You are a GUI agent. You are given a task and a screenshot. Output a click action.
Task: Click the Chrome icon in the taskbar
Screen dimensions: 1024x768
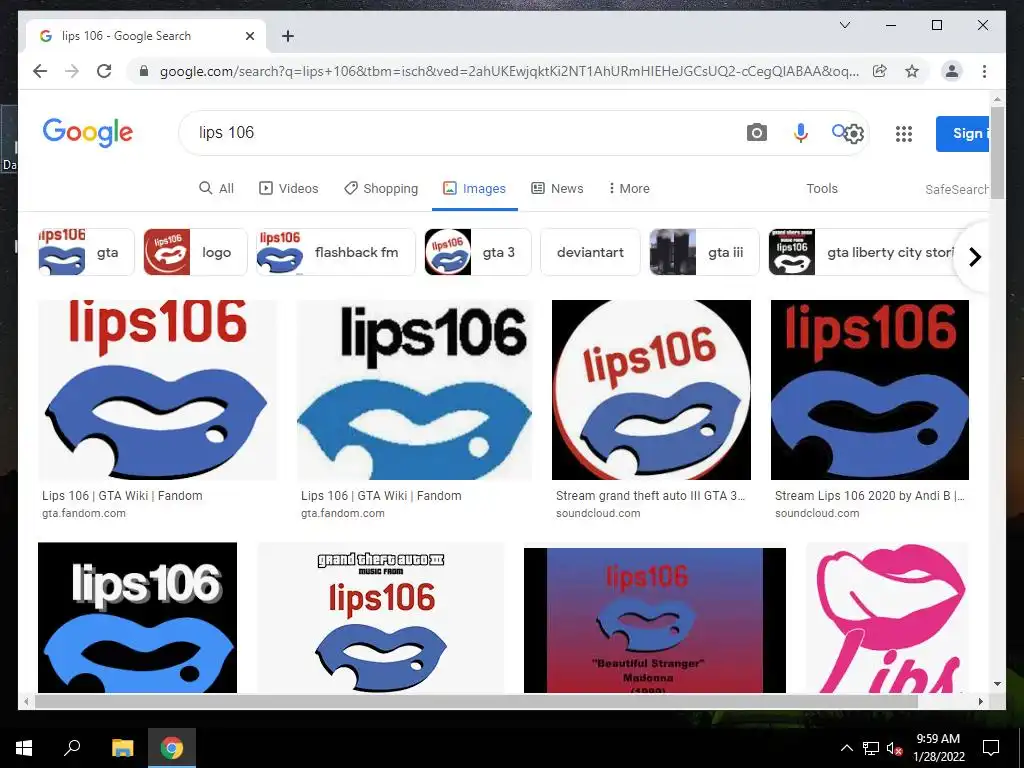[x=172, y=748]
